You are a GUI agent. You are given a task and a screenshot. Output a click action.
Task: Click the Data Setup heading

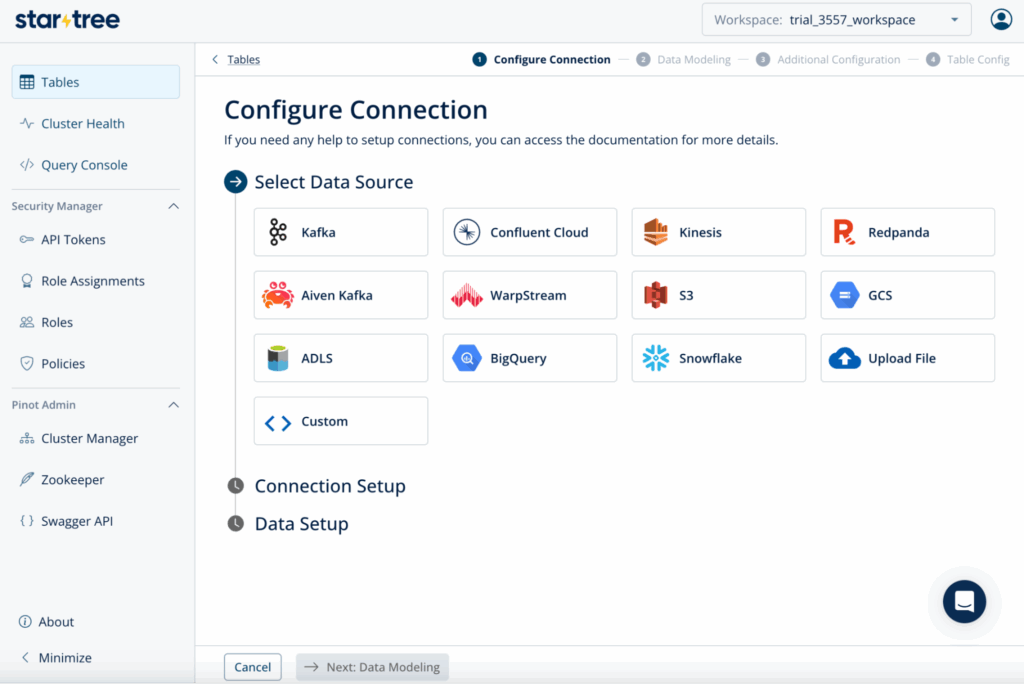click(x=302, y=524)
